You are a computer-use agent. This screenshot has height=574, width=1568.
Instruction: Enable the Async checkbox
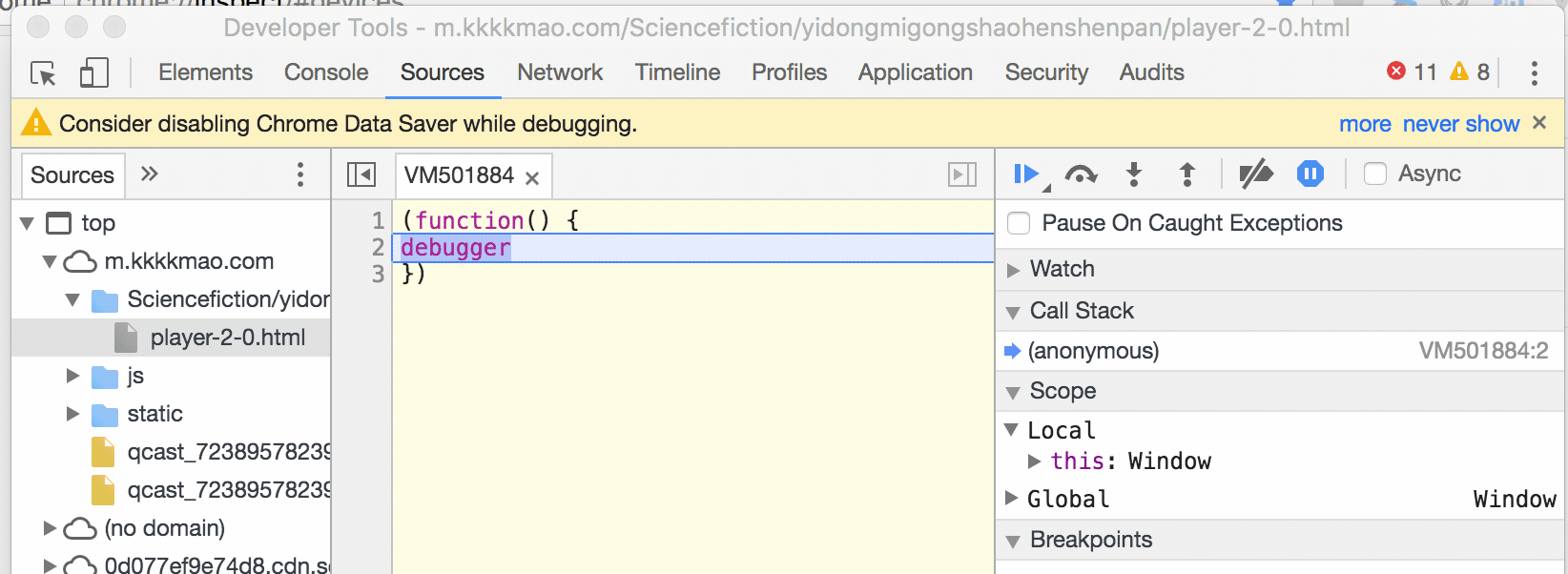tap(1375, 174)
